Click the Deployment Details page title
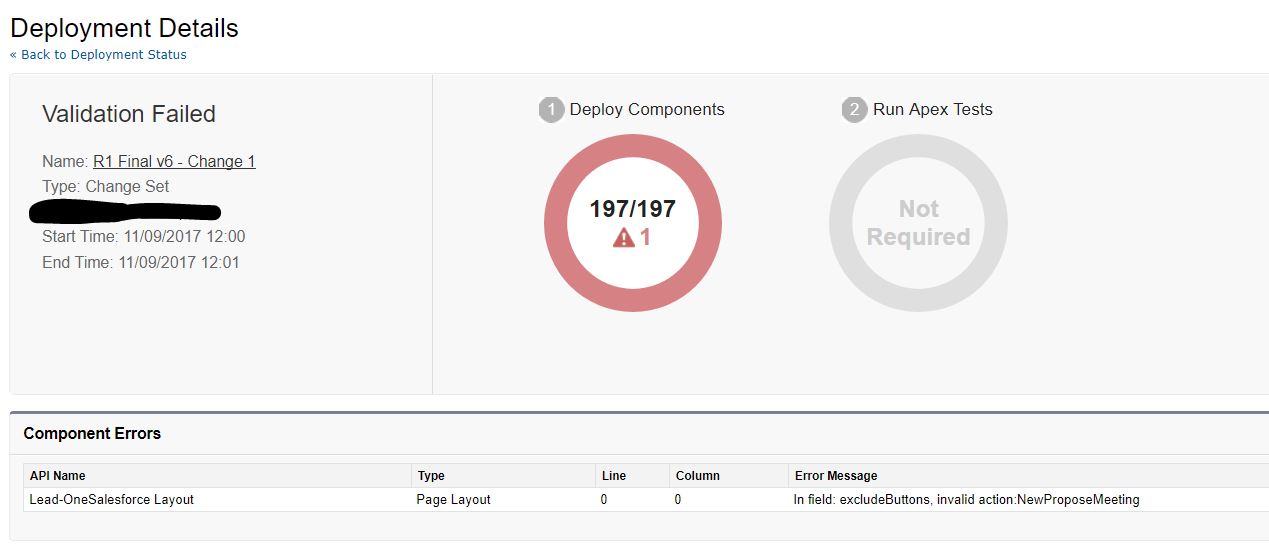Image resolution: width=1269 pixels, height=546 pixels. coord(124,28)
